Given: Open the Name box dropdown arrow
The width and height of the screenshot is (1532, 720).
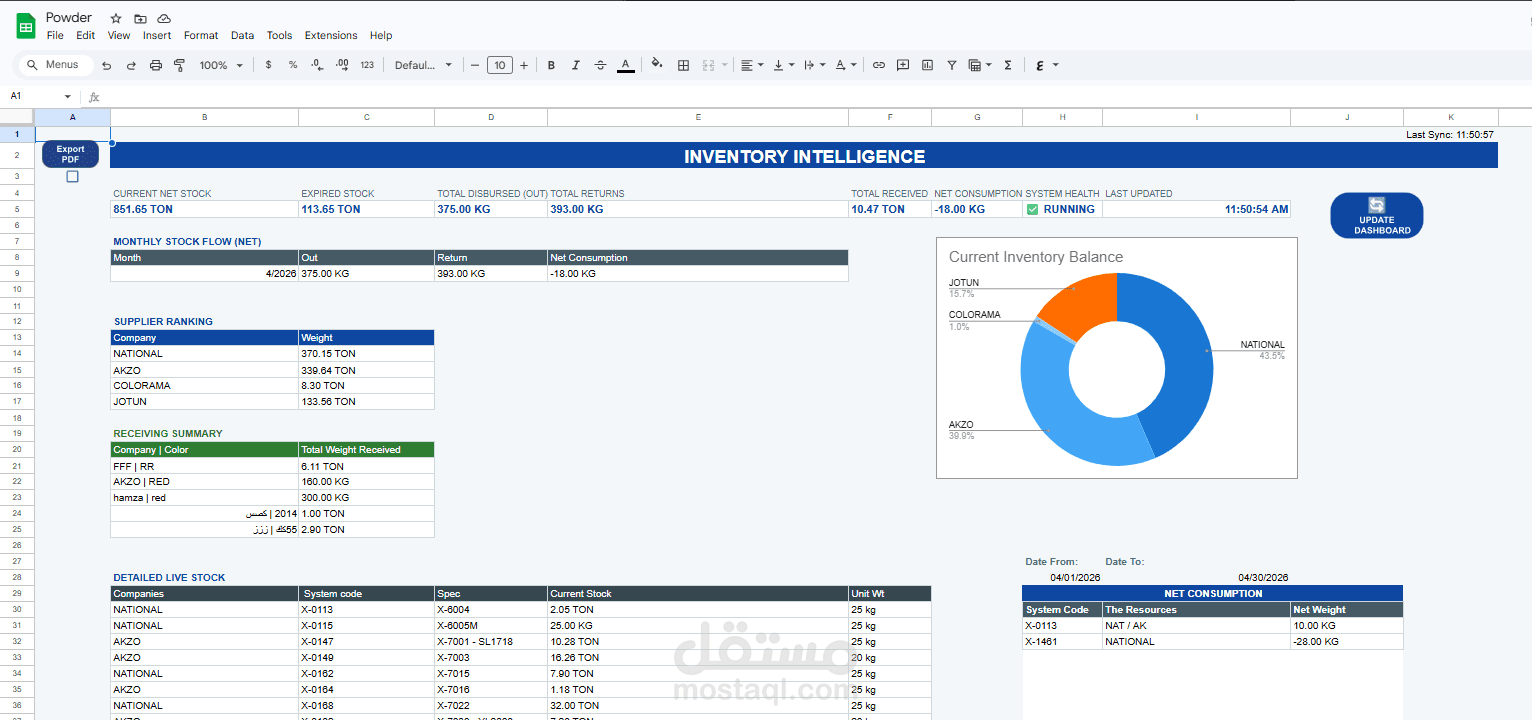Looking at the screenshot, I should [x=68, y=96].
